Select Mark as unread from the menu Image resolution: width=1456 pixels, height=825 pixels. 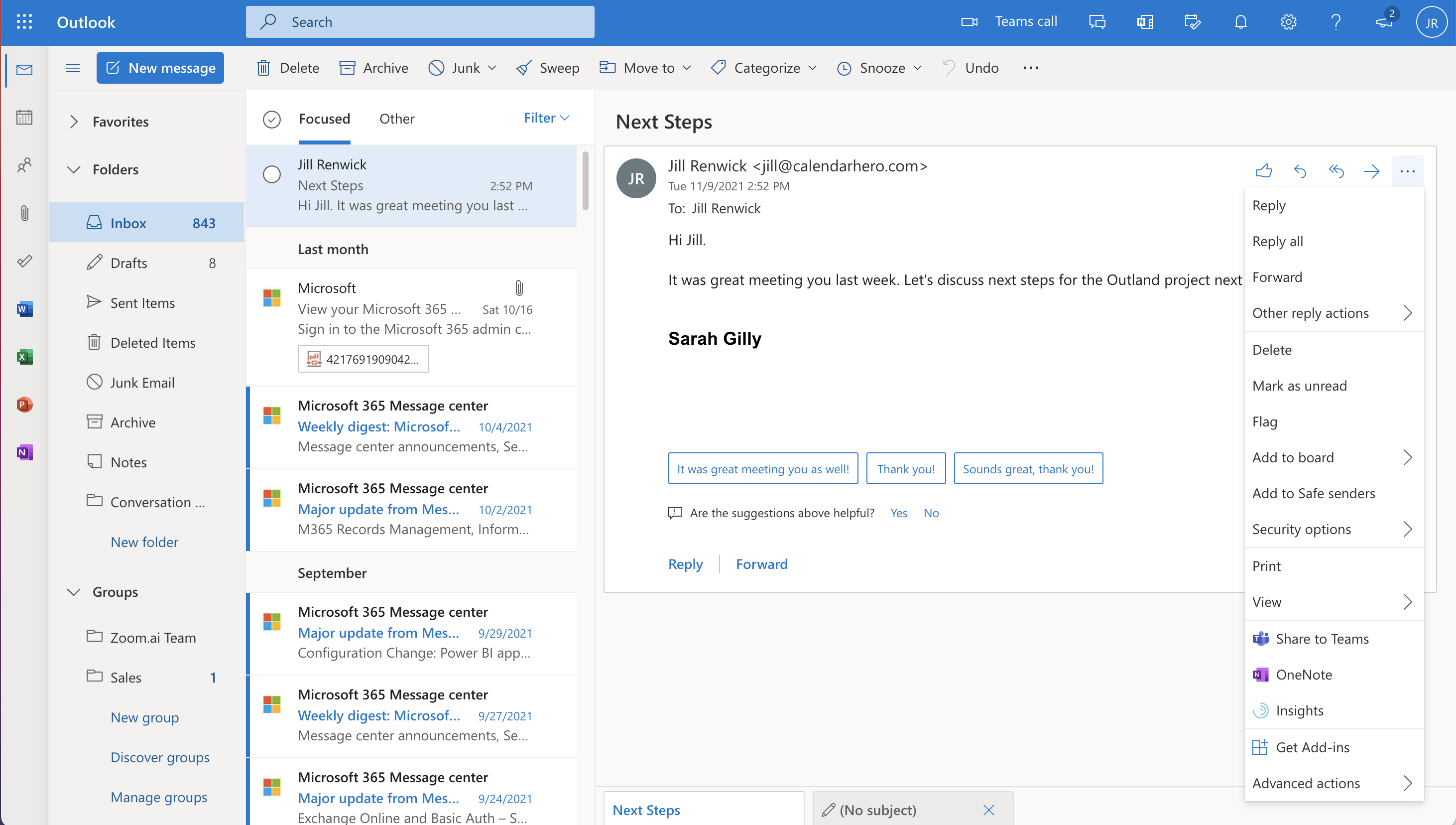[x=1300, y=385]
